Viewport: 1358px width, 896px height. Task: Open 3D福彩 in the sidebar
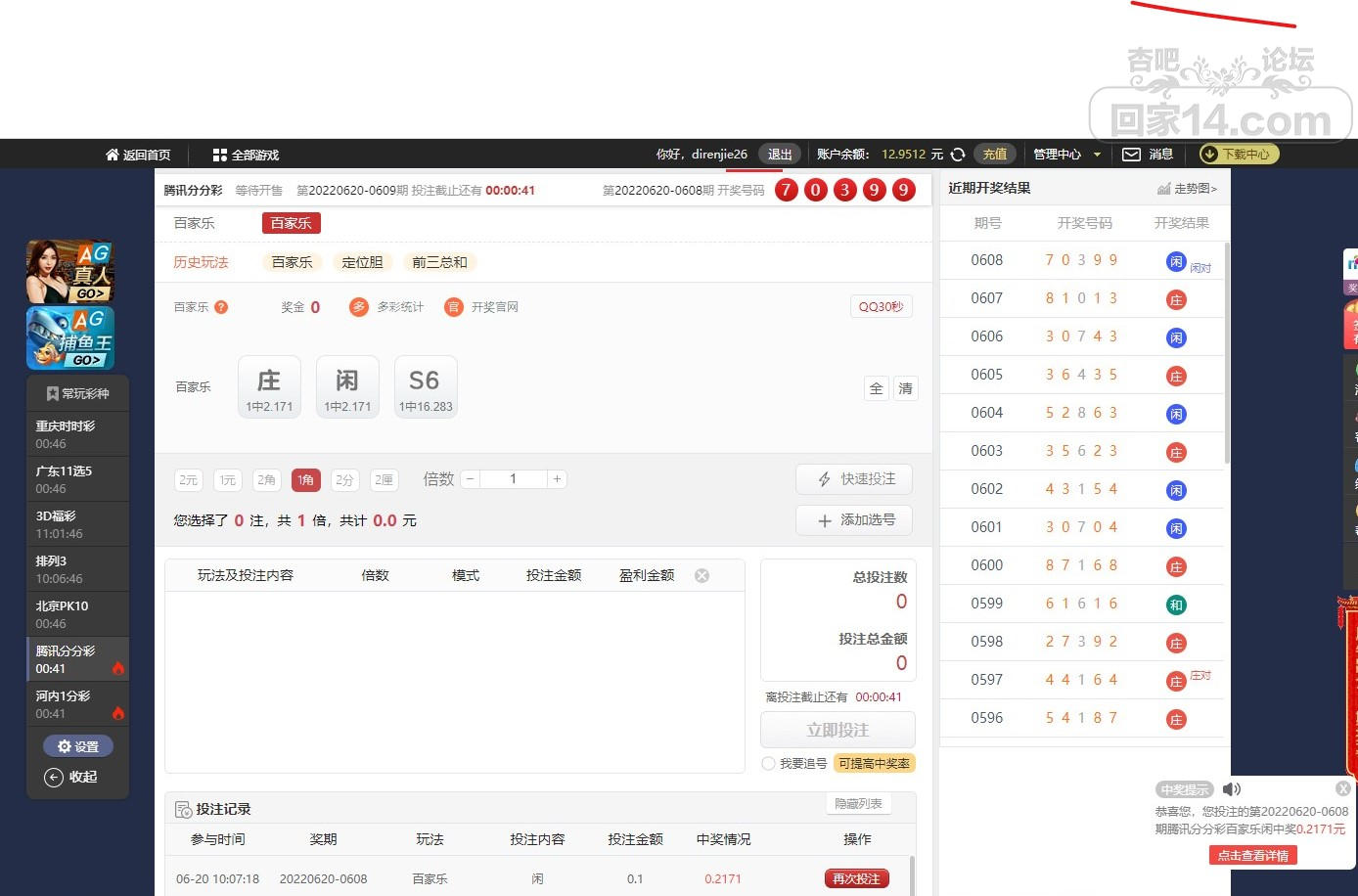78,524
